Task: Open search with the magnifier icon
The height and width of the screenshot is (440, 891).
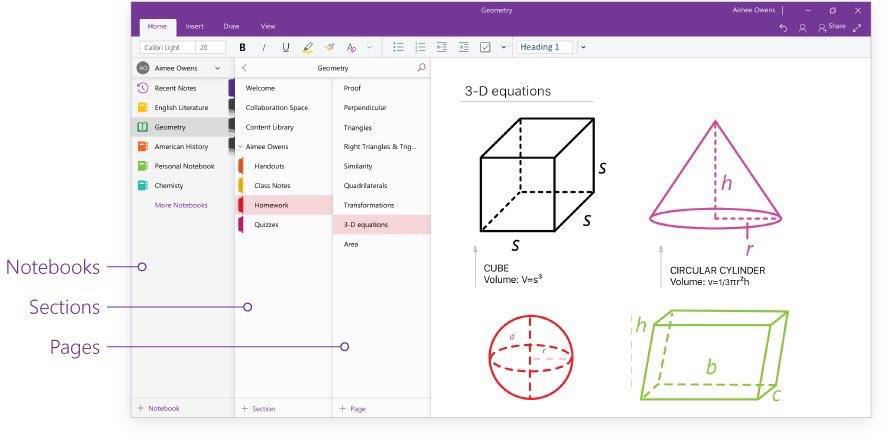Action: point(421,68)
